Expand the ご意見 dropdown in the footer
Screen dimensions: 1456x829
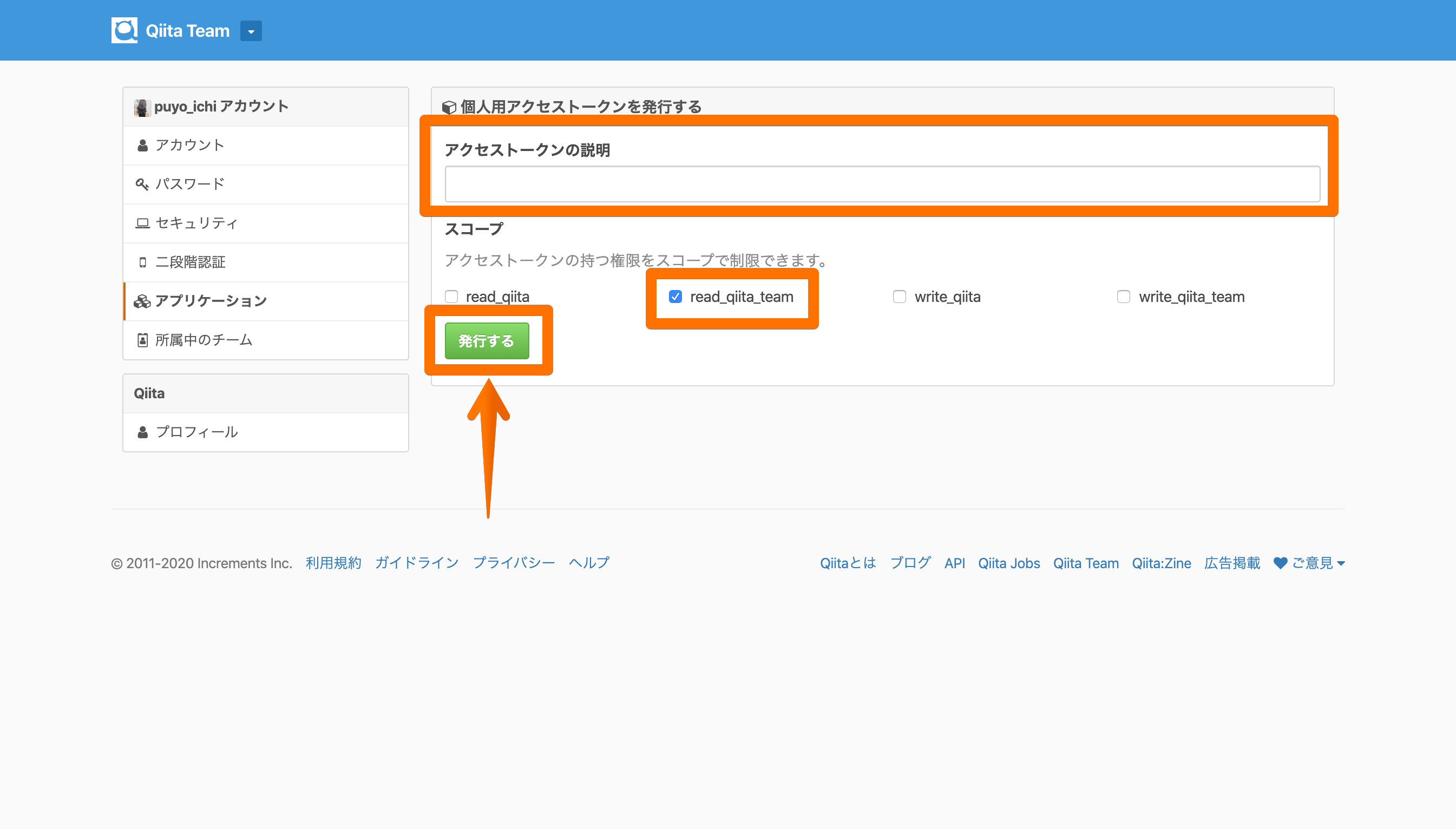[1310, 563]
